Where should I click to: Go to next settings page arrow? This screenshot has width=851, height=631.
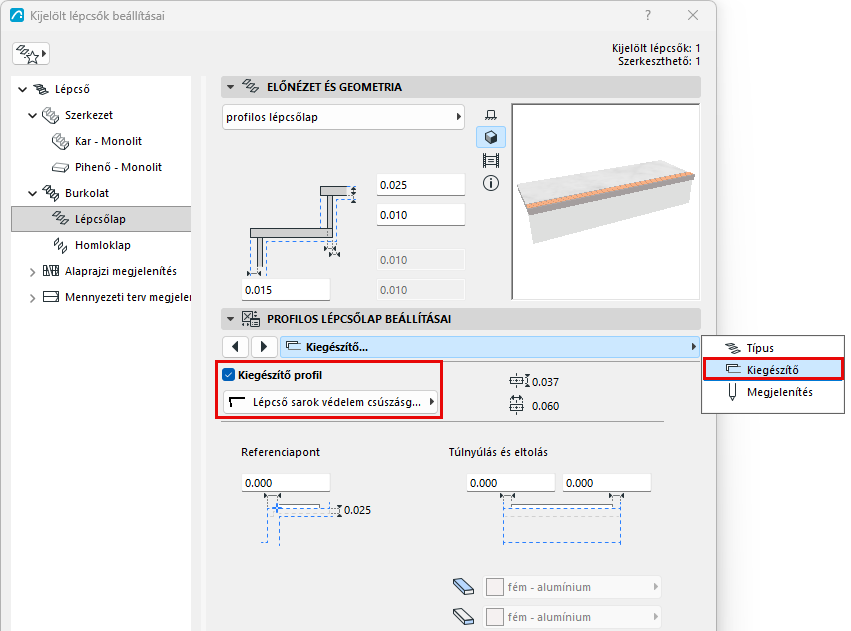click(x=264, y=347)
